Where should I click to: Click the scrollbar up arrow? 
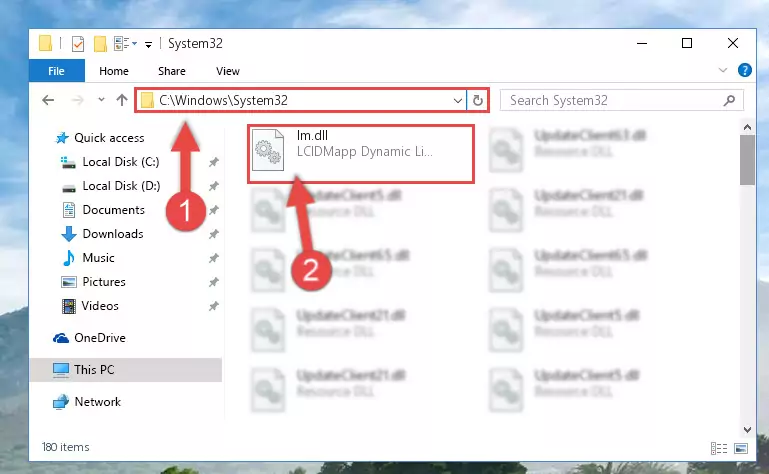747,128
